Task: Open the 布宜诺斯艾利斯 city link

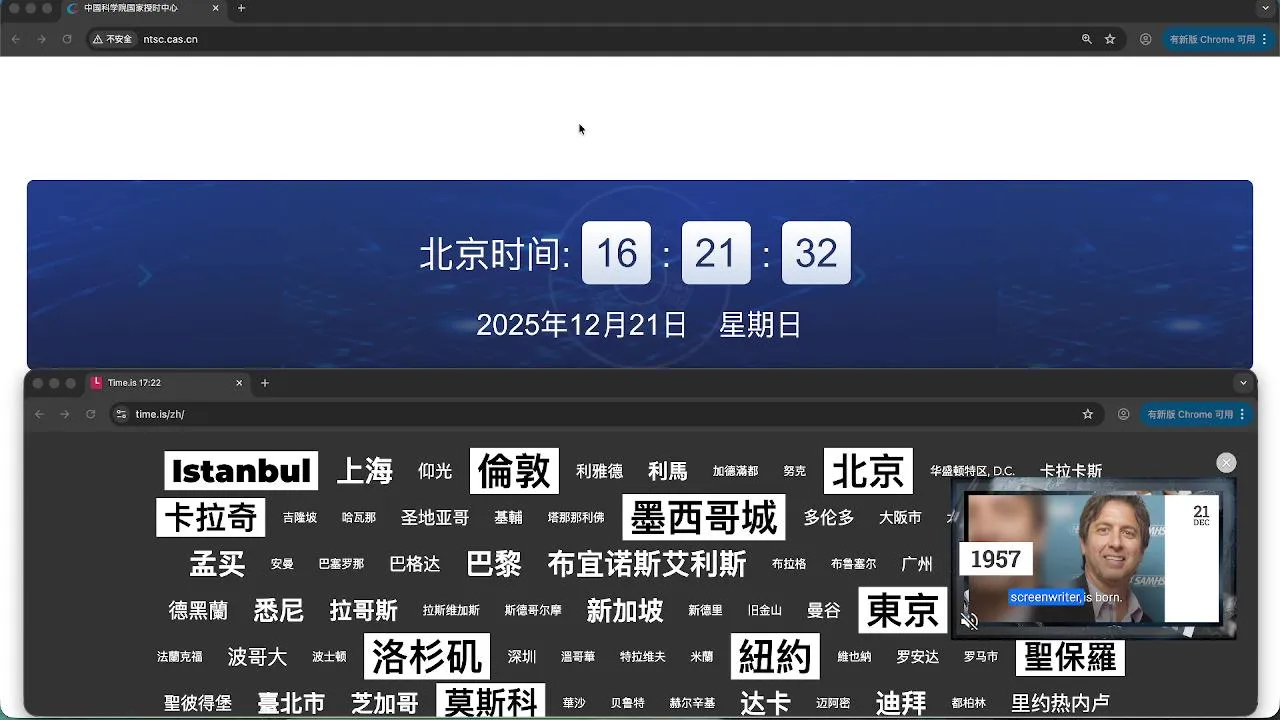Action: 647,564
